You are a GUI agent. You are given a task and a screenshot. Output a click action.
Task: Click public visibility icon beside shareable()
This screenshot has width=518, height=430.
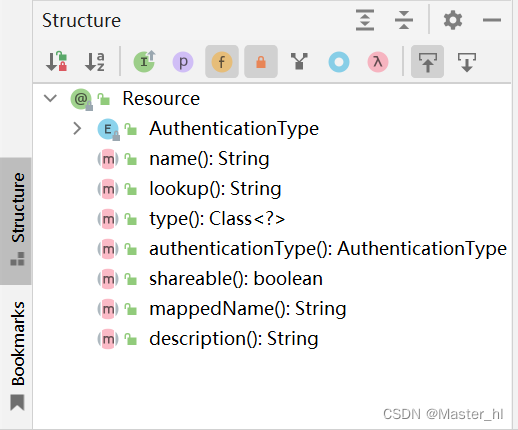tap(131, 279)
